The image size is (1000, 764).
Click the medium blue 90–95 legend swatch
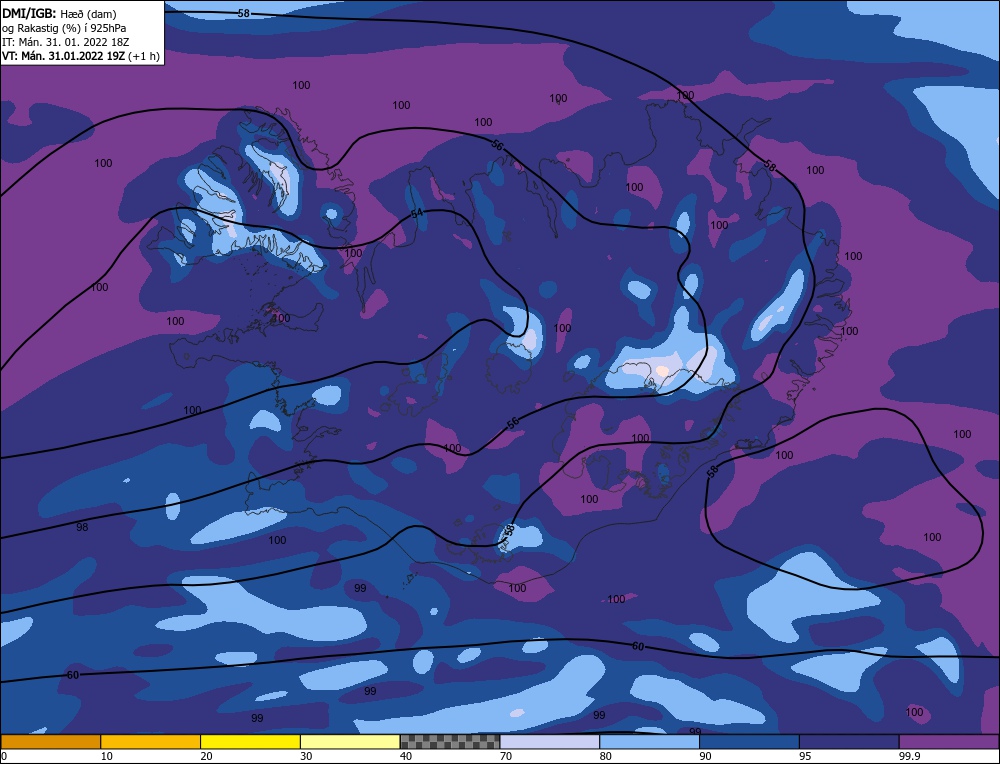(749, 741)
